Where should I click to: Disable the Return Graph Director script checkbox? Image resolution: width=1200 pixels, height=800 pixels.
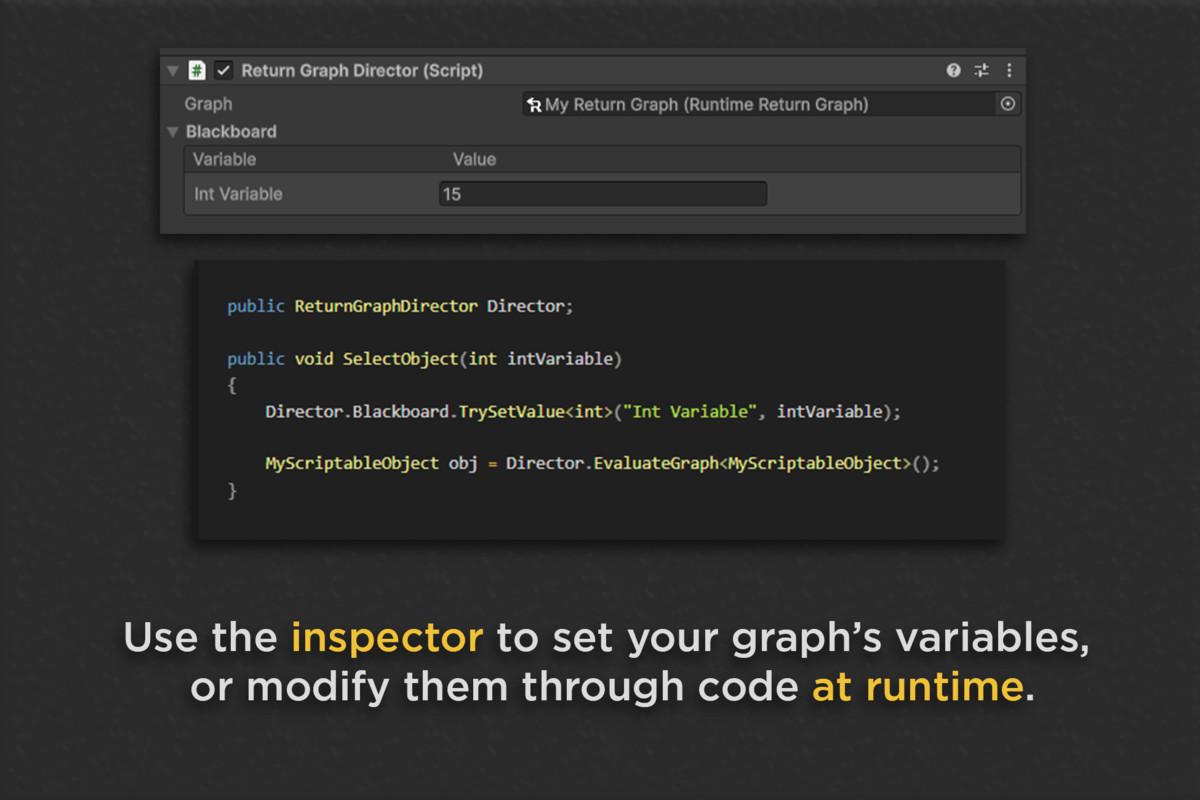point(224,71)
